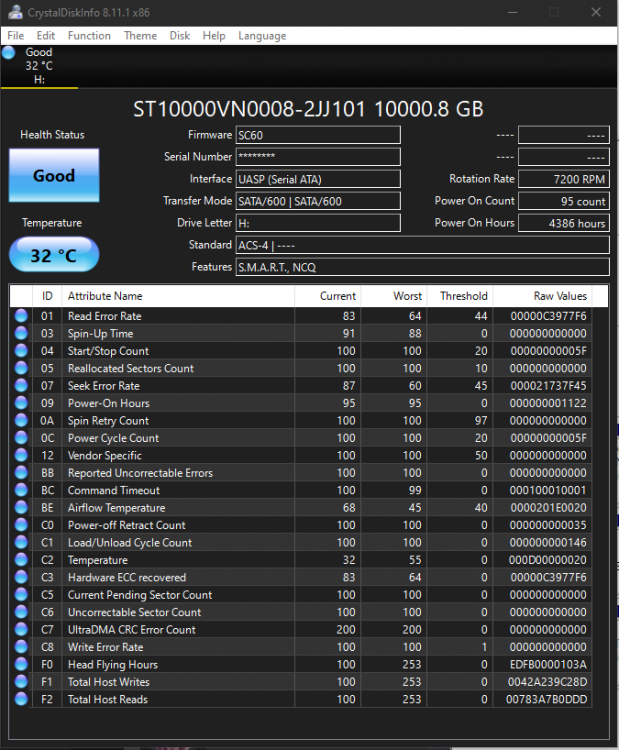Click the Firmware SC60 field
This screenshot has width=619, height=750.
tap(318, 135)
